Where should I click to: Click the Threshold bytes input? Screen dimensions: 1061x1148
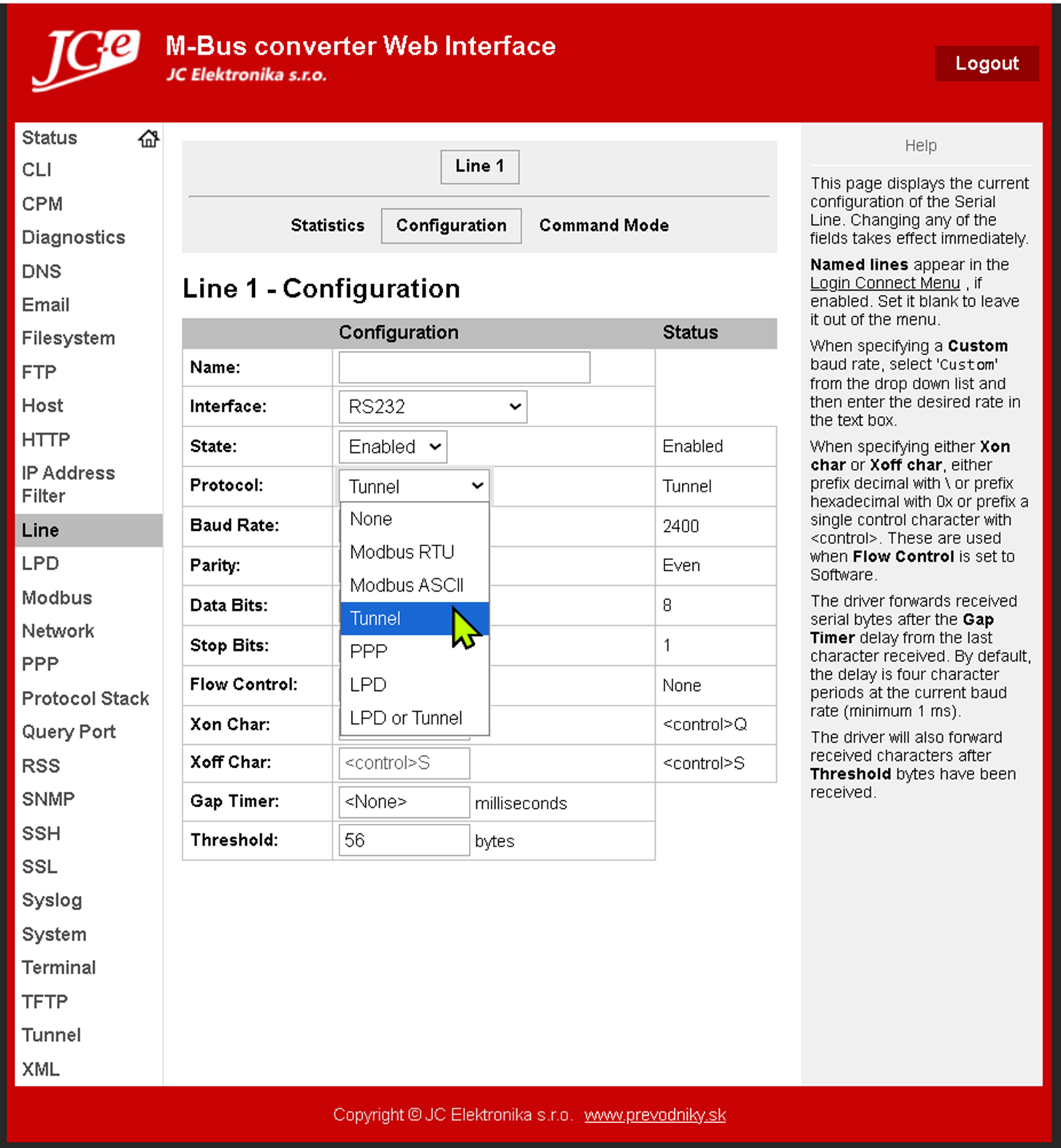[404, 841]
